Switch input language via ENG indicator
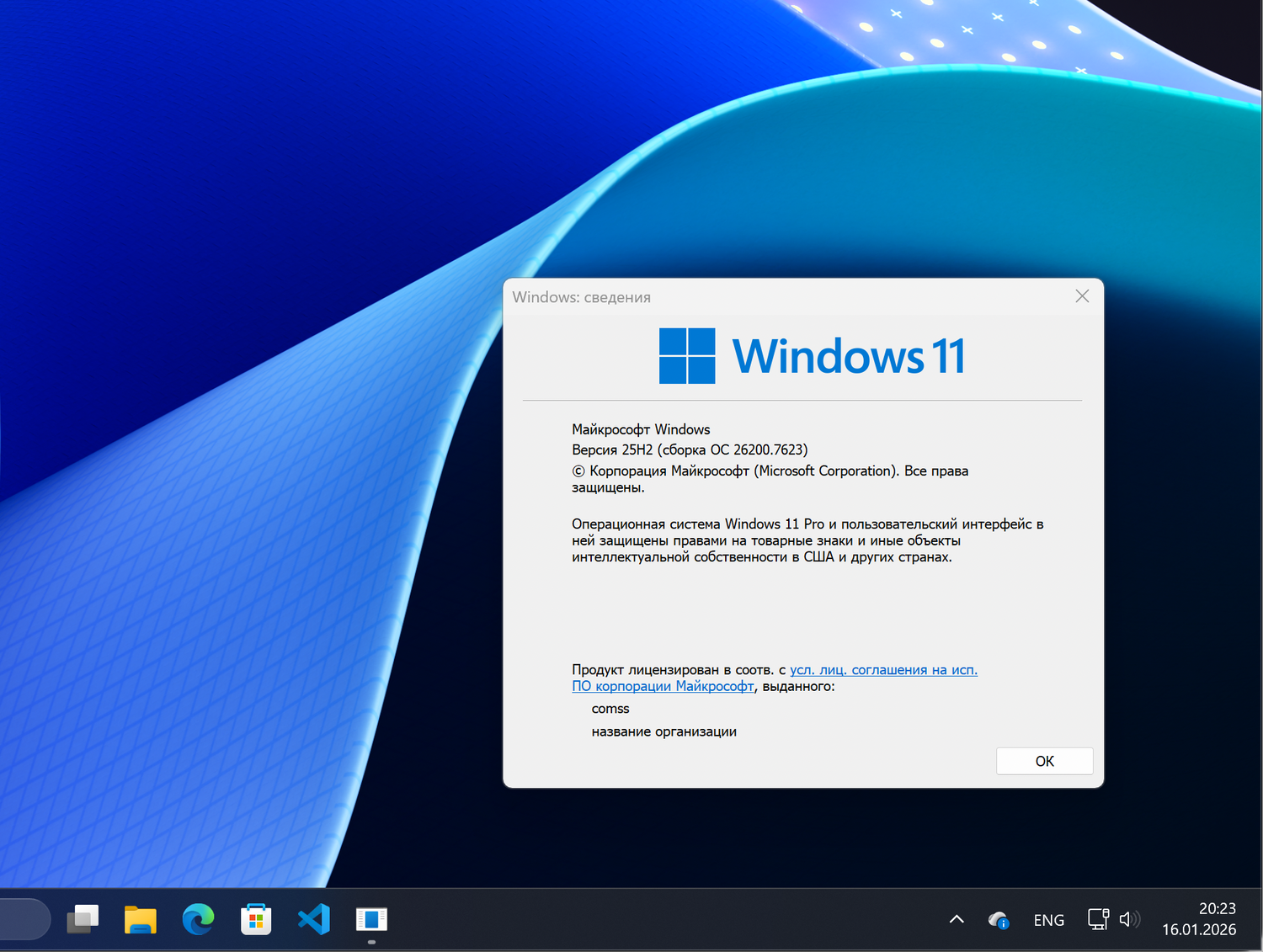 click(x=1048, y=920)
